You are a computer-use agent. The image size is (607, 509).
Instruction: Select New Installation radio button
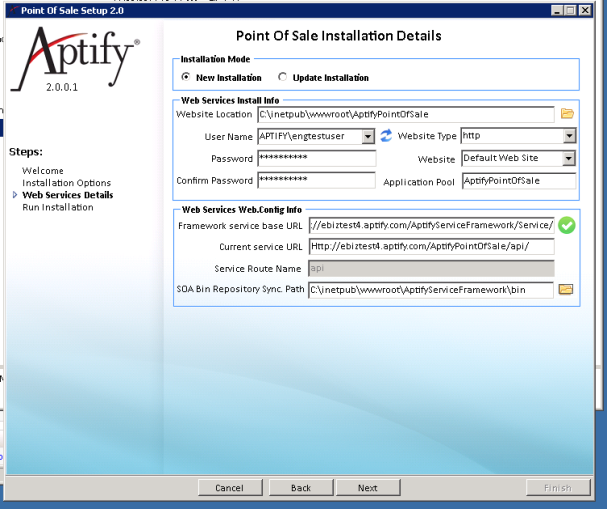pos(186,77)
